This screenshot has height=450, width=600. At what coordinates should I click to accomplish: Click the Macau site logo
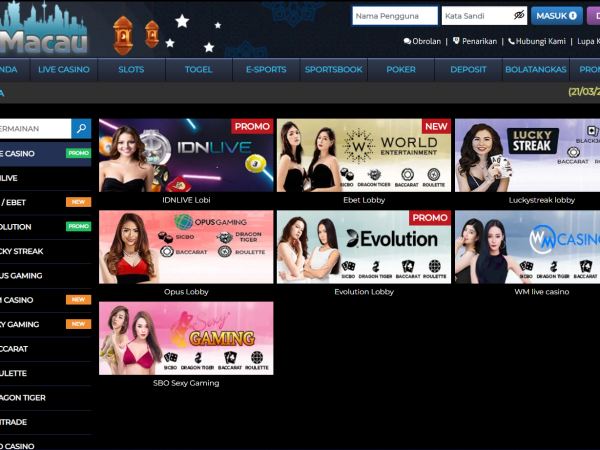coord(43,29)
